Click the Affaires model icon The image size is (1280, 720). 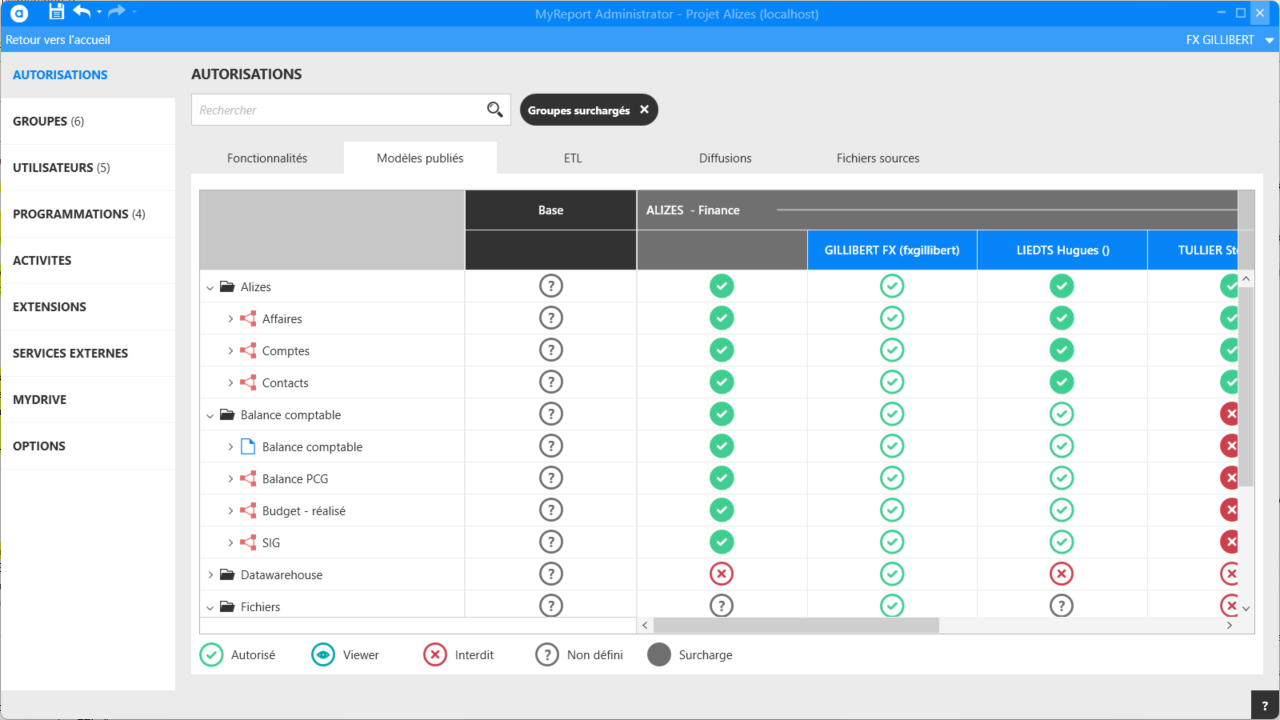[248, 319]
